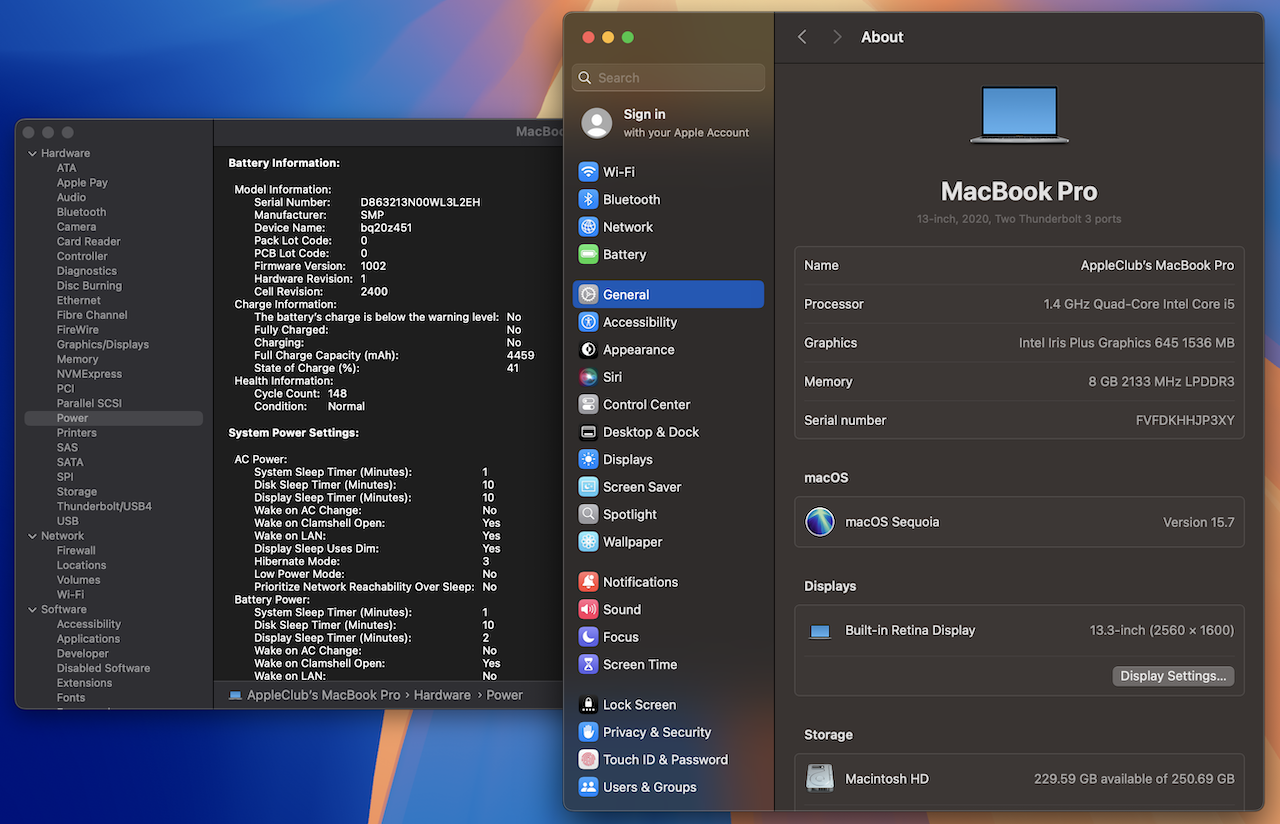Image resolution: width=1280 pixels, height=824 pixels.
Task: Select the Displays icon in sidebar
Action: (588, 459)
